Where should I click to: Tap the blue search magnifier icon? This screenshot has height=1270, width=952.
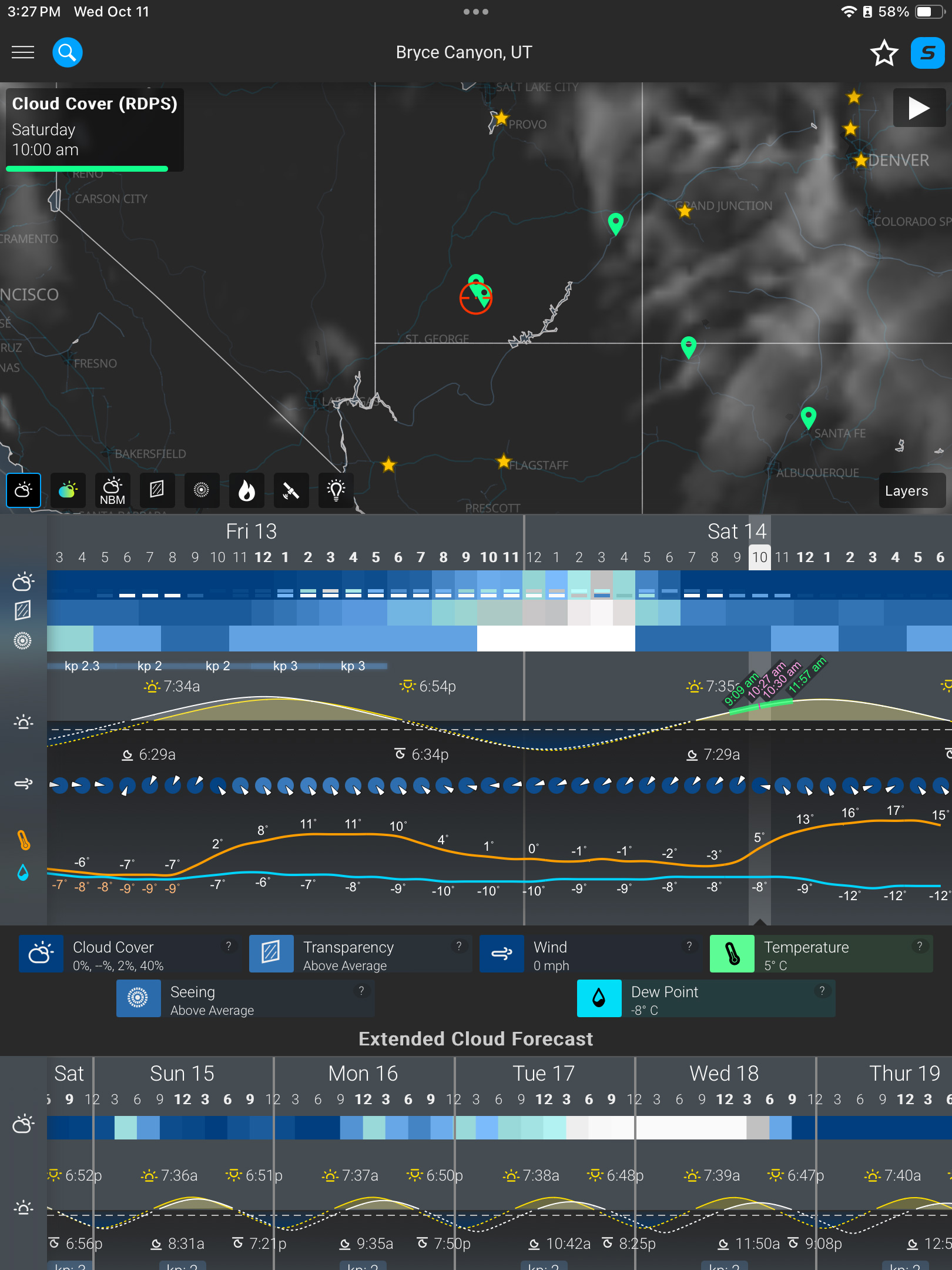tap(68, 52)
